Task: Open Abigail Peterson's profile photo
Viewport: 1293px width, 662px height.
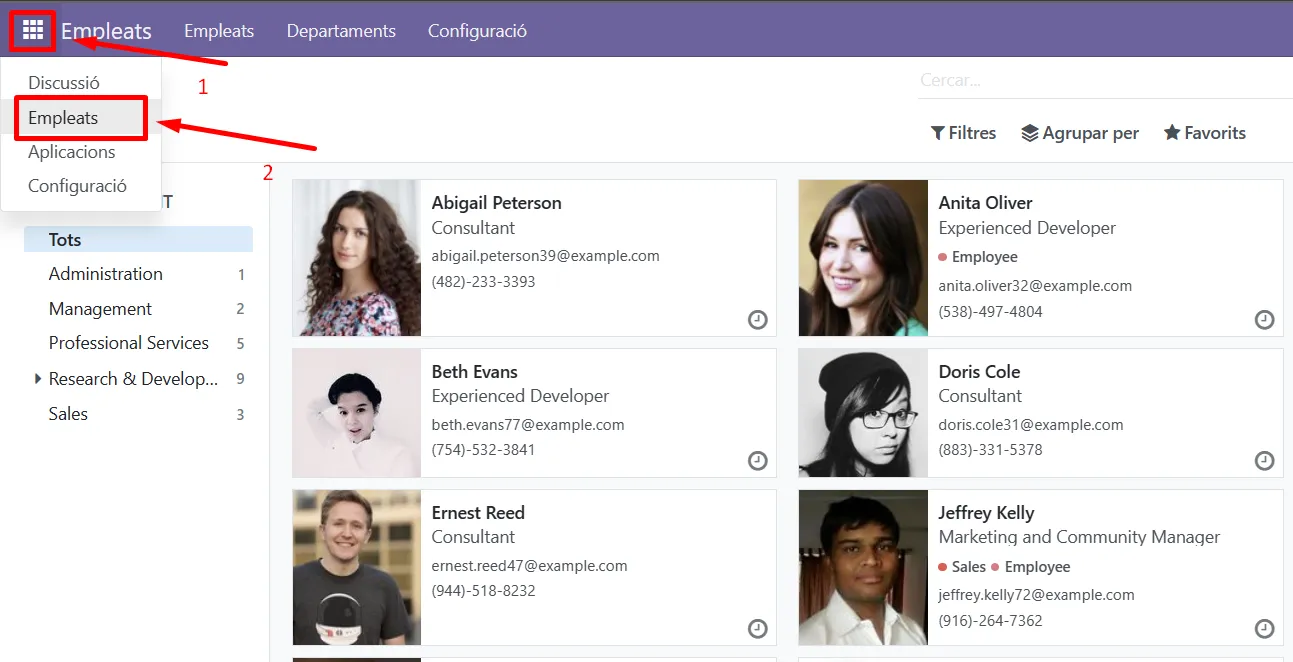Action: tap(357, 258)
